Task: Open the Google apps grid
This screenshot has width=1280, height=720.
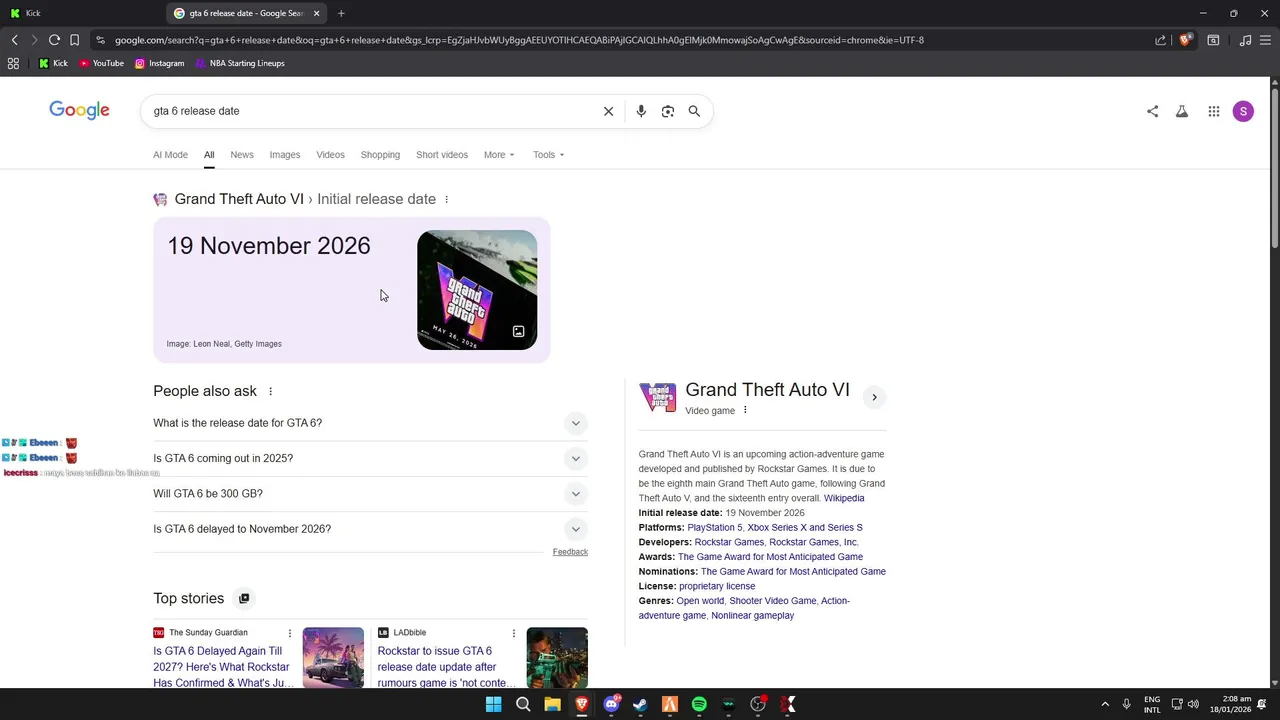Action: point(1213,111)
